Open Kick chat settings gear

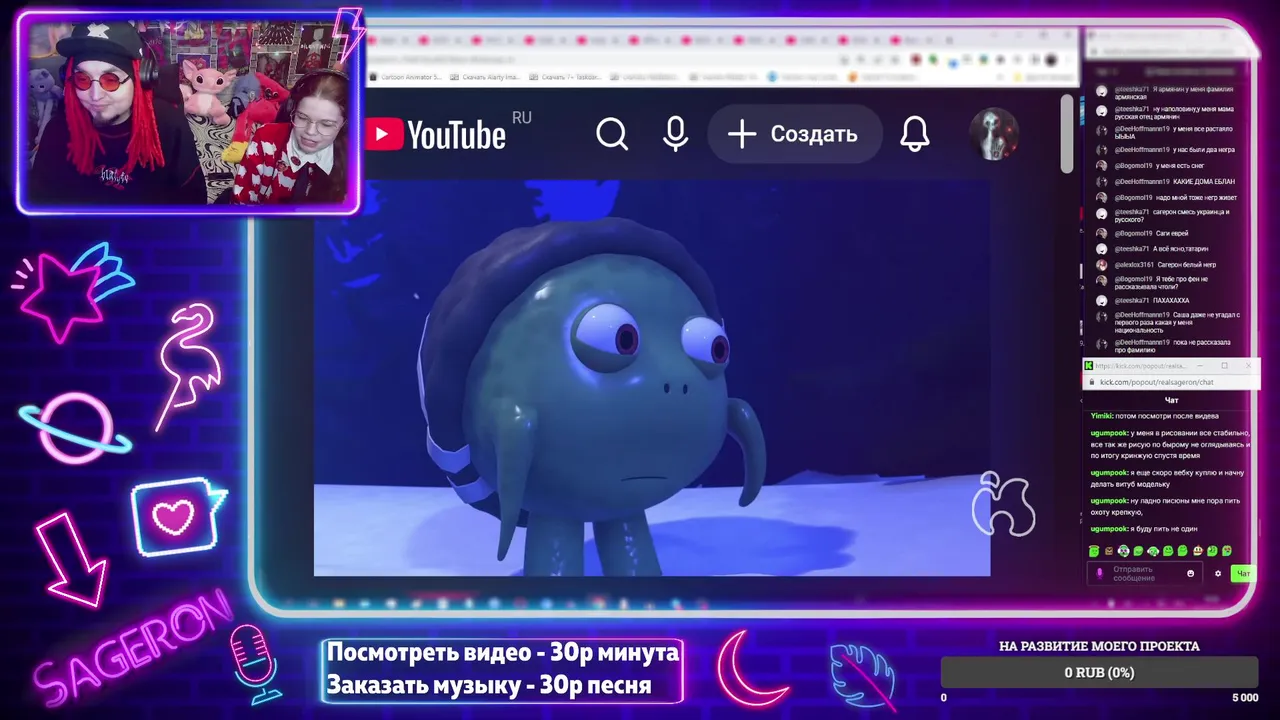coord(1217,574)
